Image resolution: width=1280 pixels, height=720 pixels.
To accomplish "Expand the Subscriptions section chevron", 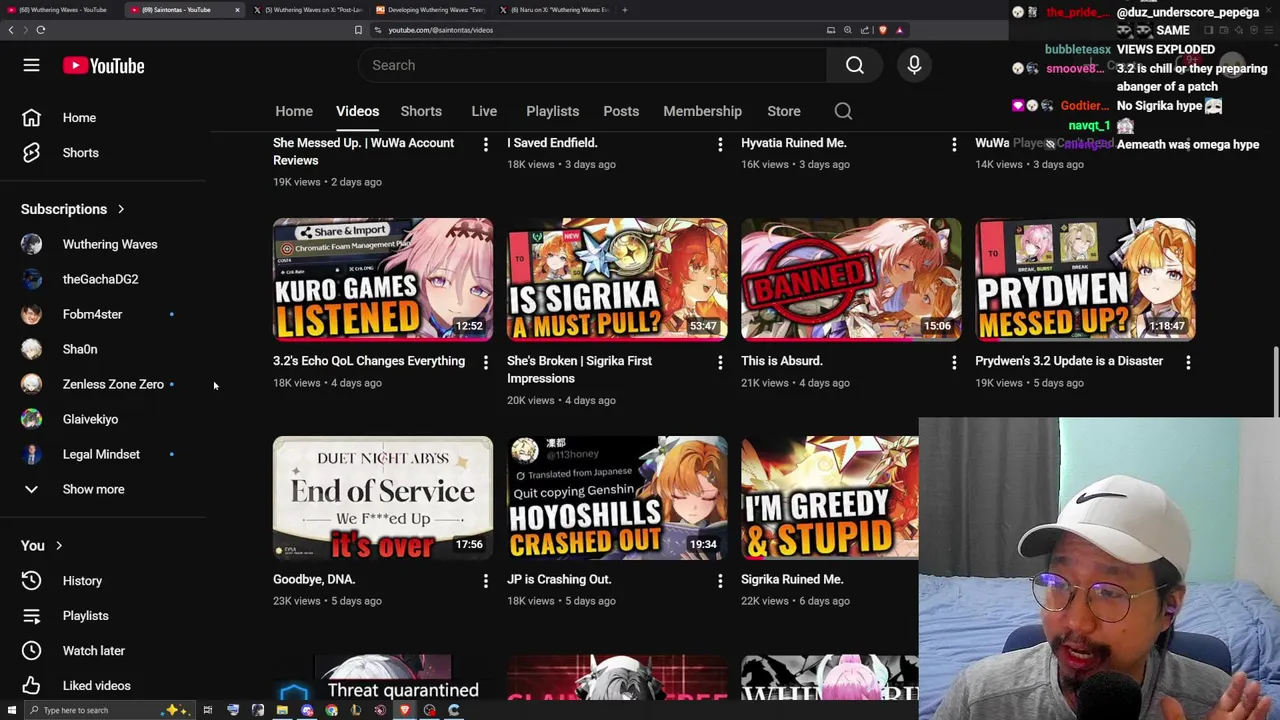I will coord(121,209).
